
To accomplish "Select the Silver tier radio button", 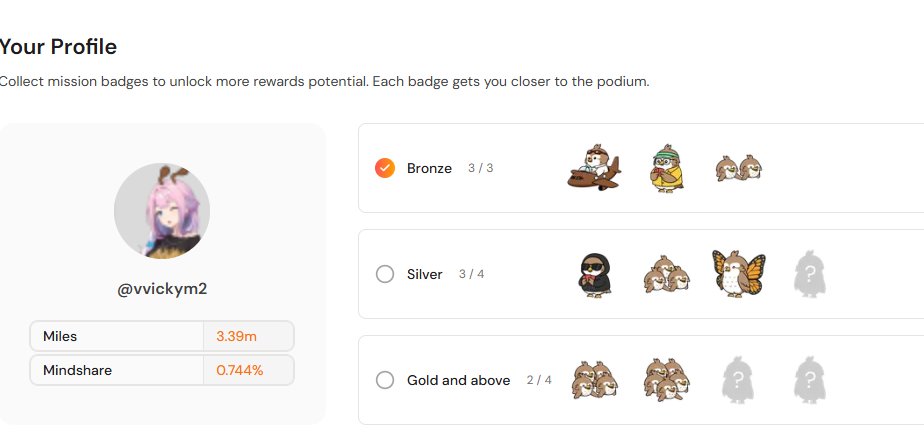I will (x=385, y=274).
